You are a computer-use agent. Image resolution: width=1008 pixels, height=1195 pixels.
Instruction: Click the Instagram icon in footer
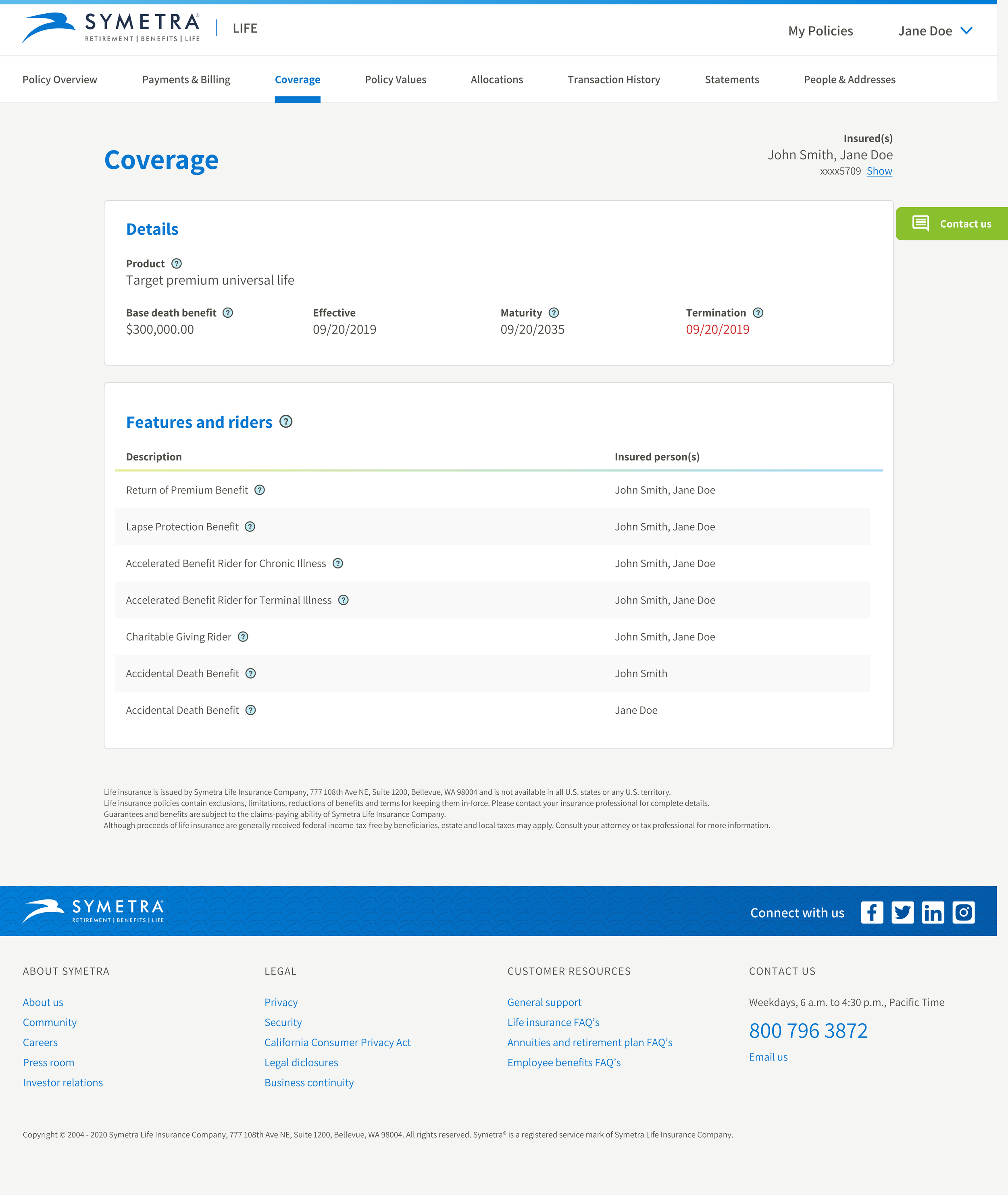pyautogui.click(x=963, y=913)
